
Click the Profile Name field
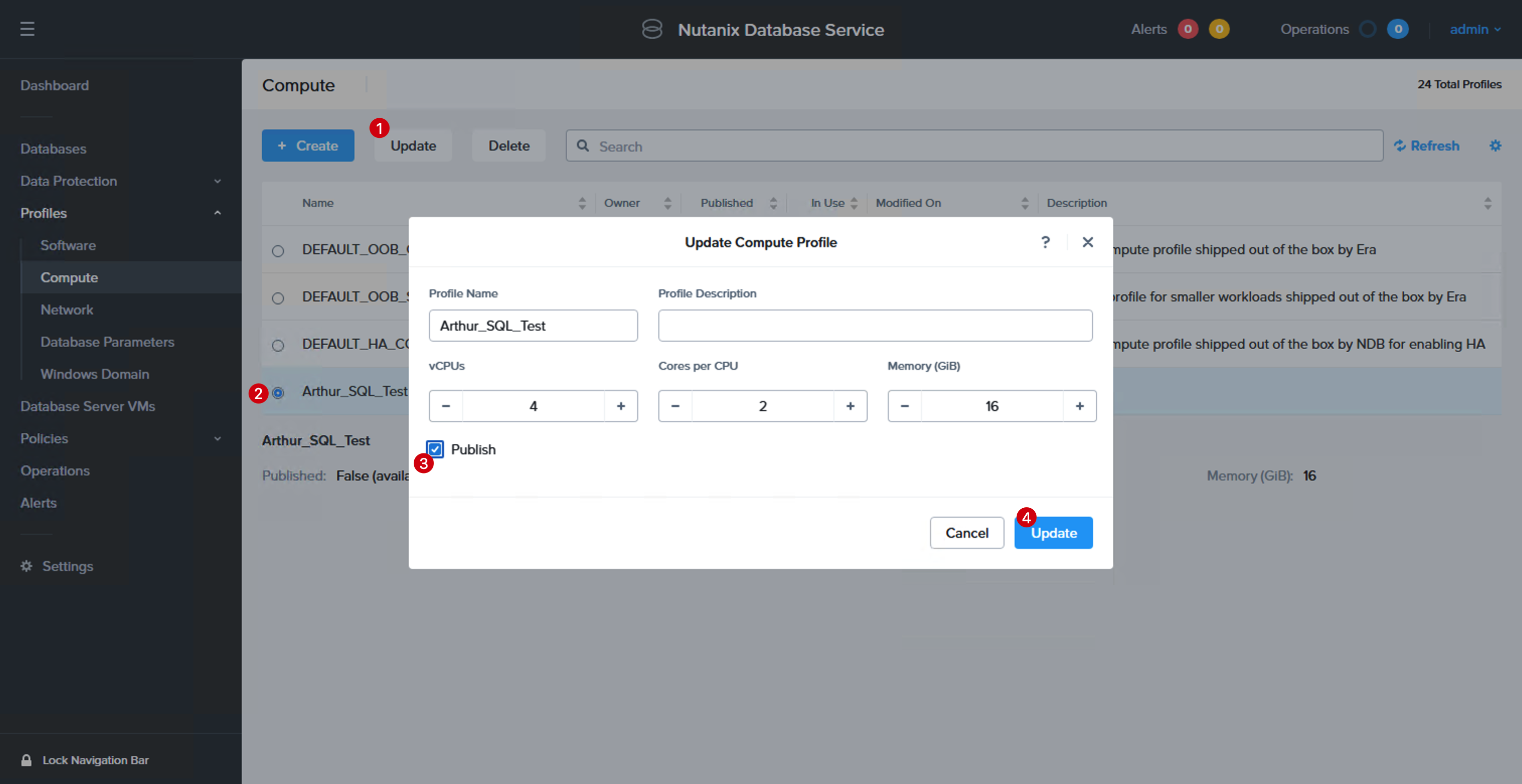pyautogui.click(x=533, y=326)
